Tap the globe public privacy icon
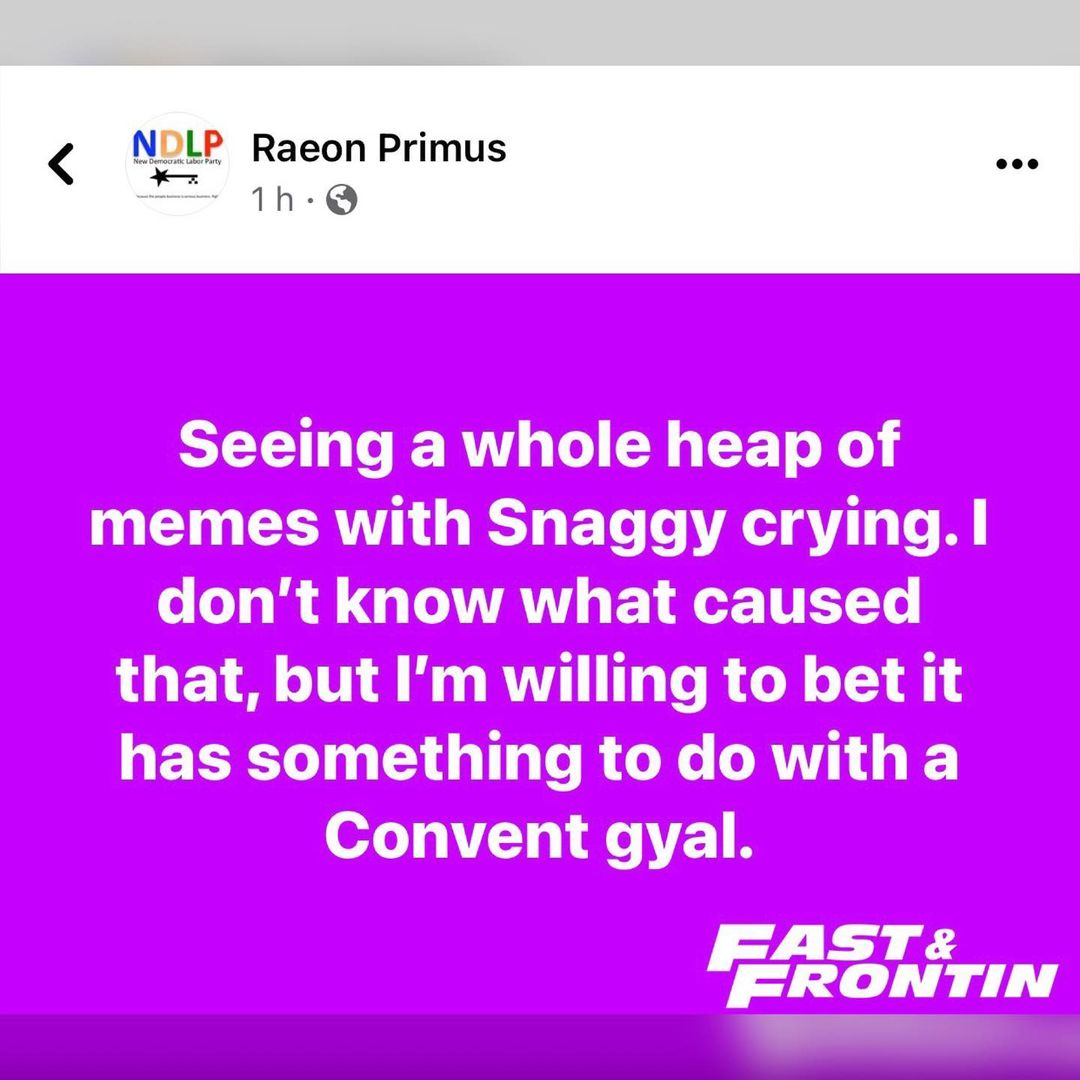Viewport: 1080px width, 1080px height. (342, 200)
